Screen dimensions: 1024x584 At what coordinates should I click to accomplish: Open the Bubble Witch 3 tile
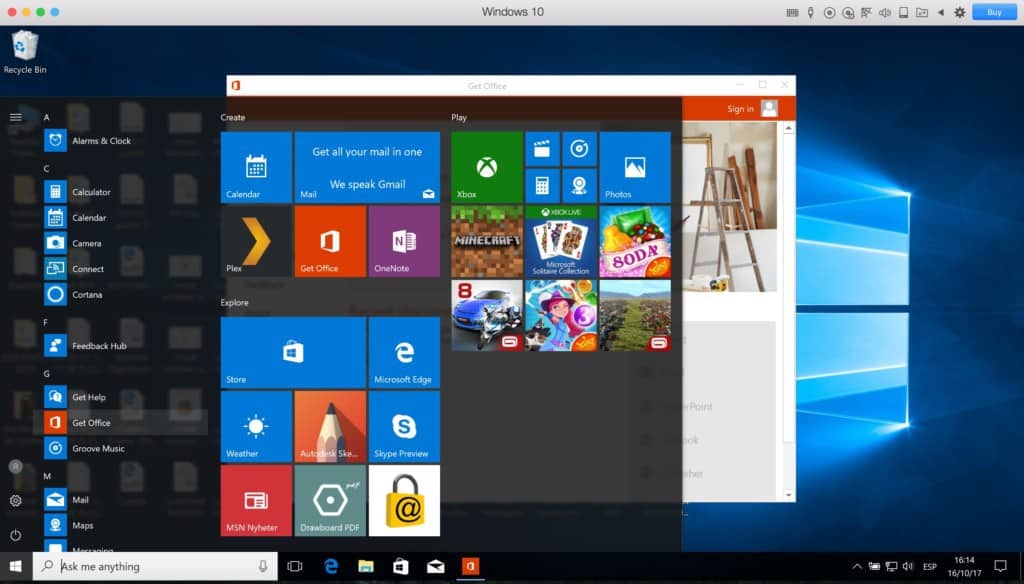tap(561, 316)
